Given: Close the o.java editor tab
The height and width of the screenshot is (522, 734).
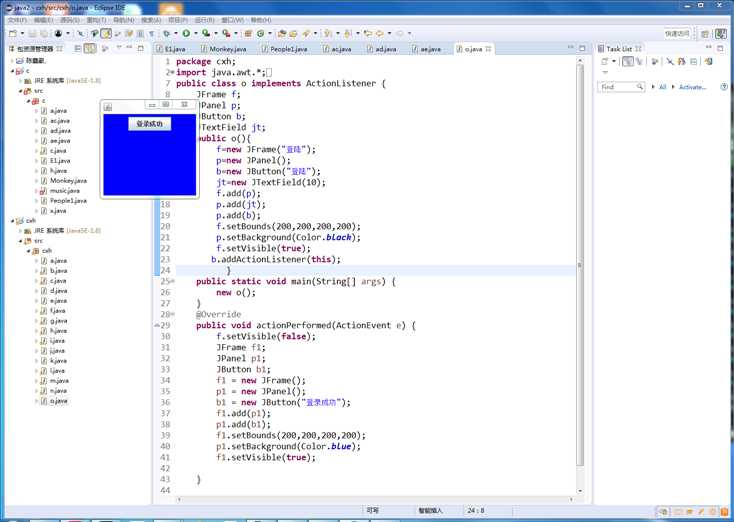Looking at the screenshot, I should (x=489, y=49).
